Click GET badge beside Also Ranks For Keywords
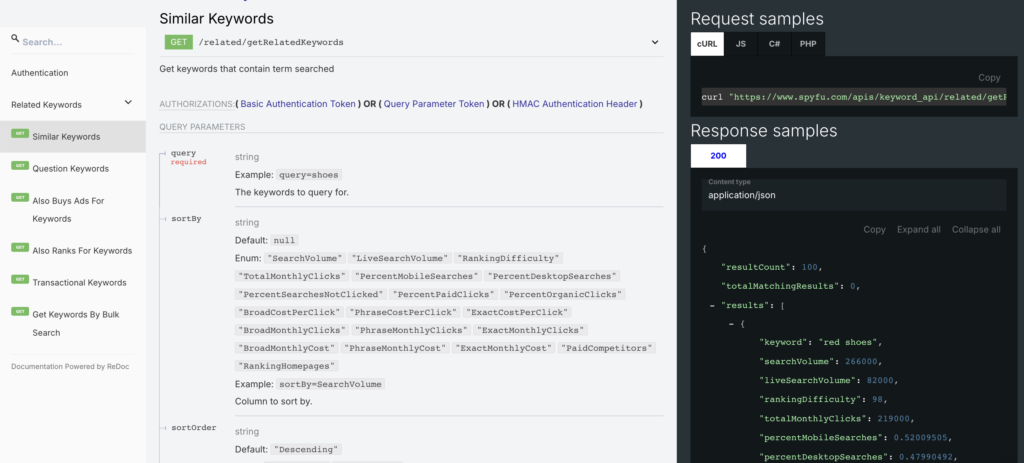Image resolution: width=1024 pixels, height=463 pixels. click(20, 247)
